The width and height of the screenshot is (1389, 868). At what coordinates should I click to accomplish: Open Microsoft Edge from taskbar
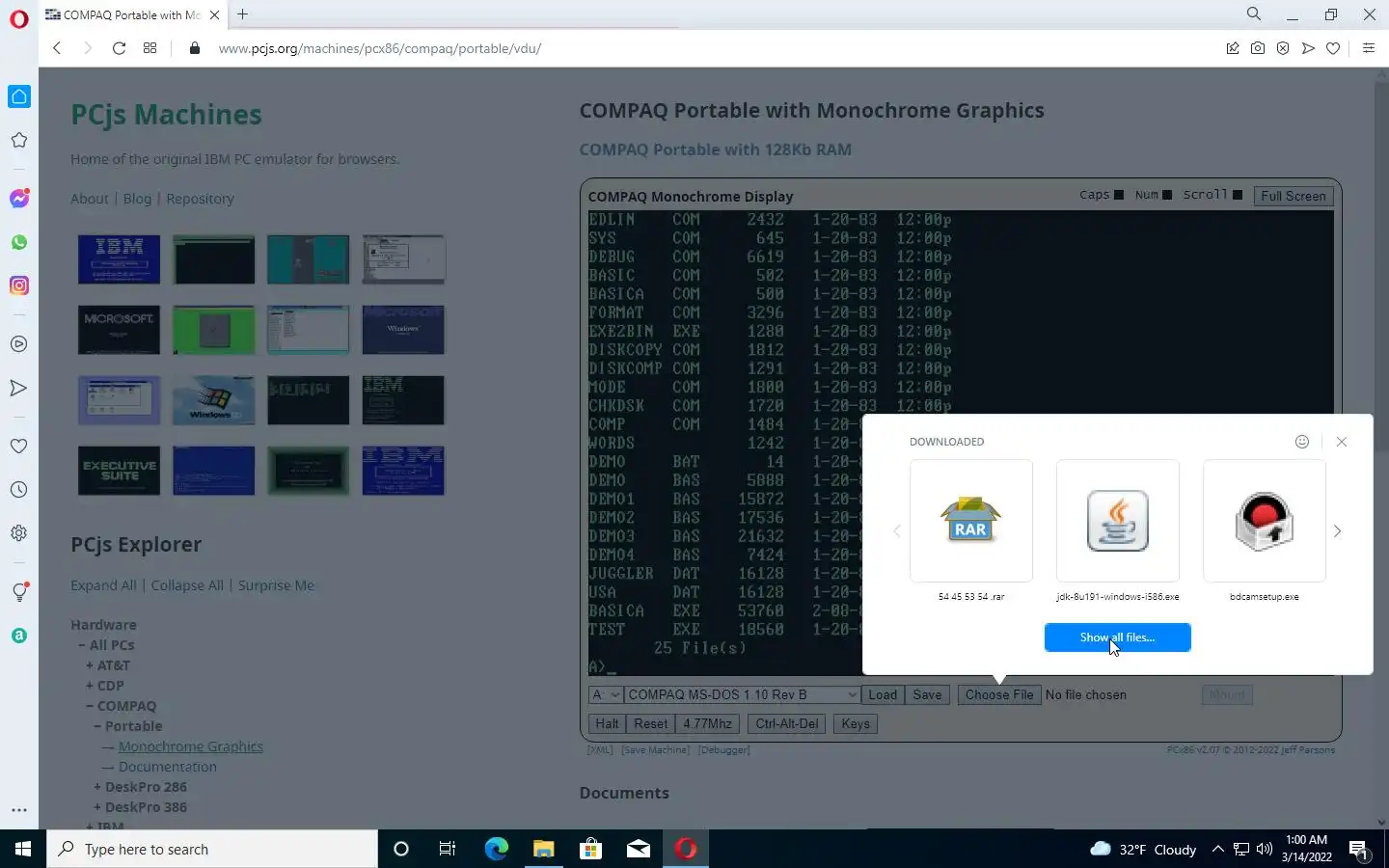click(x=496, y=849)
